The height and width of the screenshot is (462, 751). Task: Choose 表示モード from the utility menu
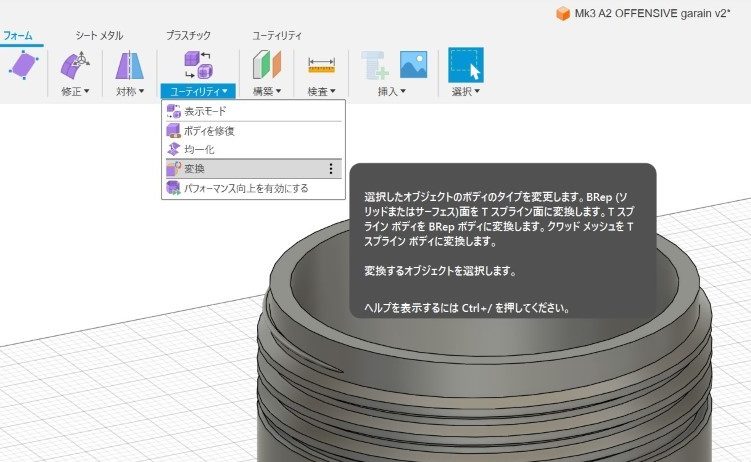coord(205,112)
